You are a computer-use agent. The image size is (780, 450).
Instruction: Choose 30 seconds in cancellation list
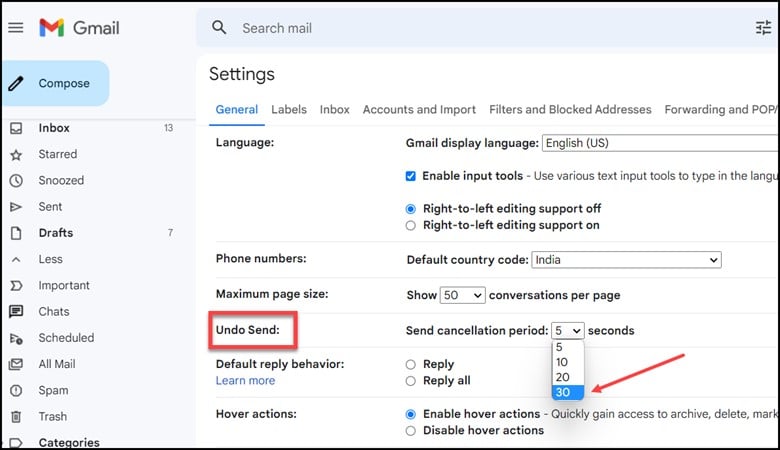[x=568, y=392]
